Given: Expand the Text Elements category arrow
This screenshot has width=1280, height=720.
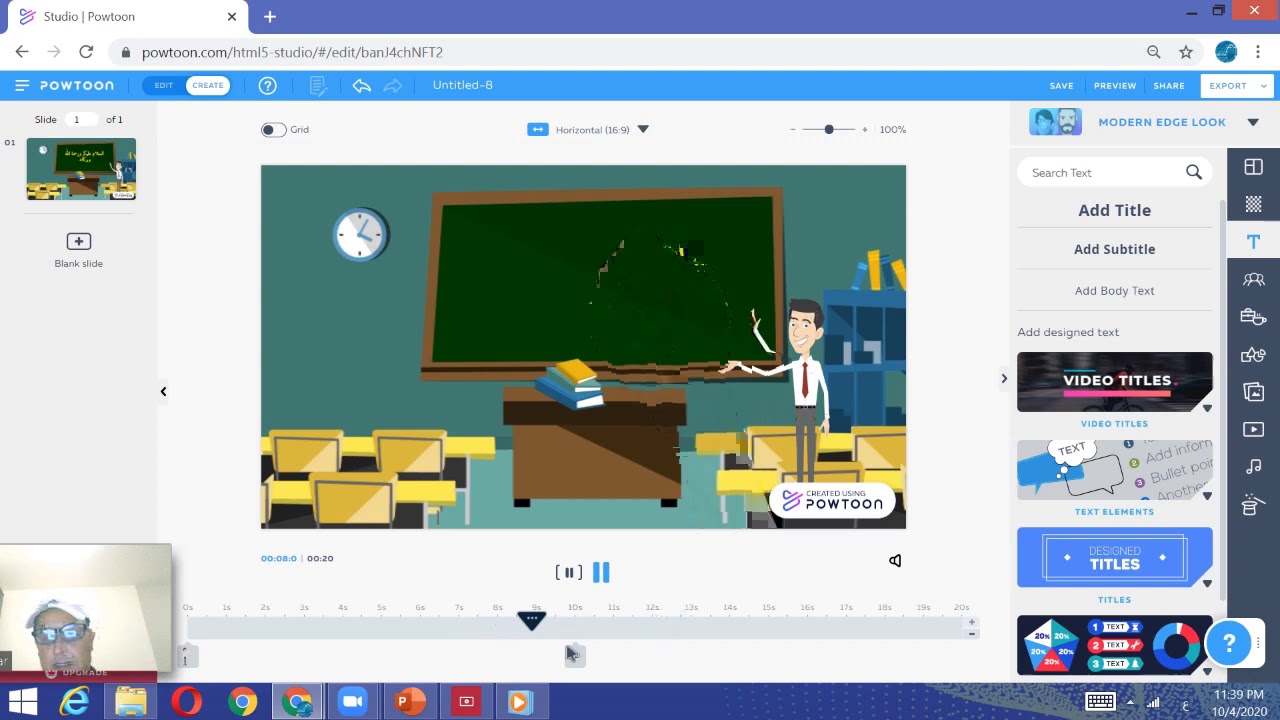Looking at the screenshot, I should click(x=1207, y=496).
